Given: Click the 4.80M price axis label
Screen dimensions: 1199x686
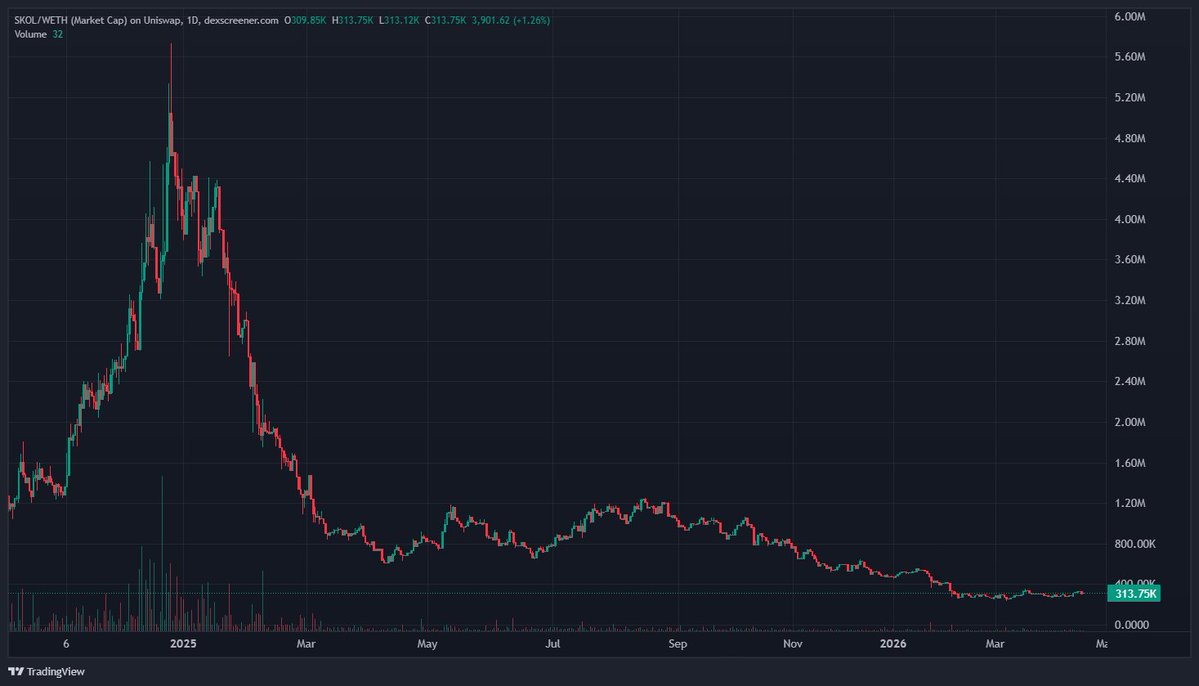Looking at the screenshot, I should click(1129, 138).
